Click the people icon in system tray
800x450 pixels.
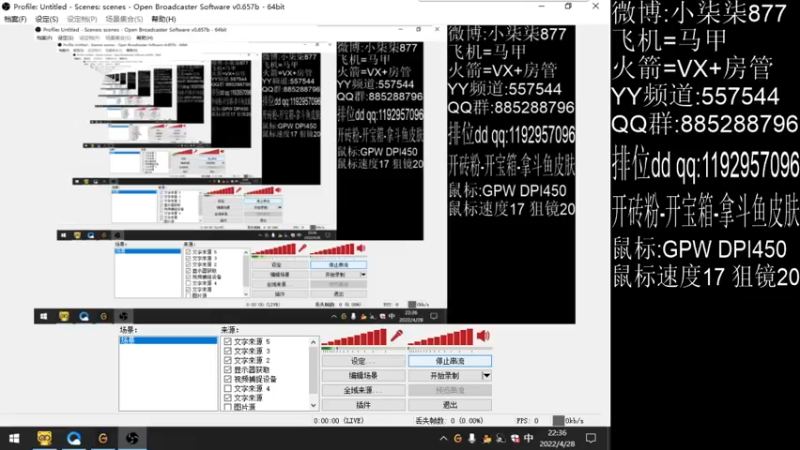[487, 438]
